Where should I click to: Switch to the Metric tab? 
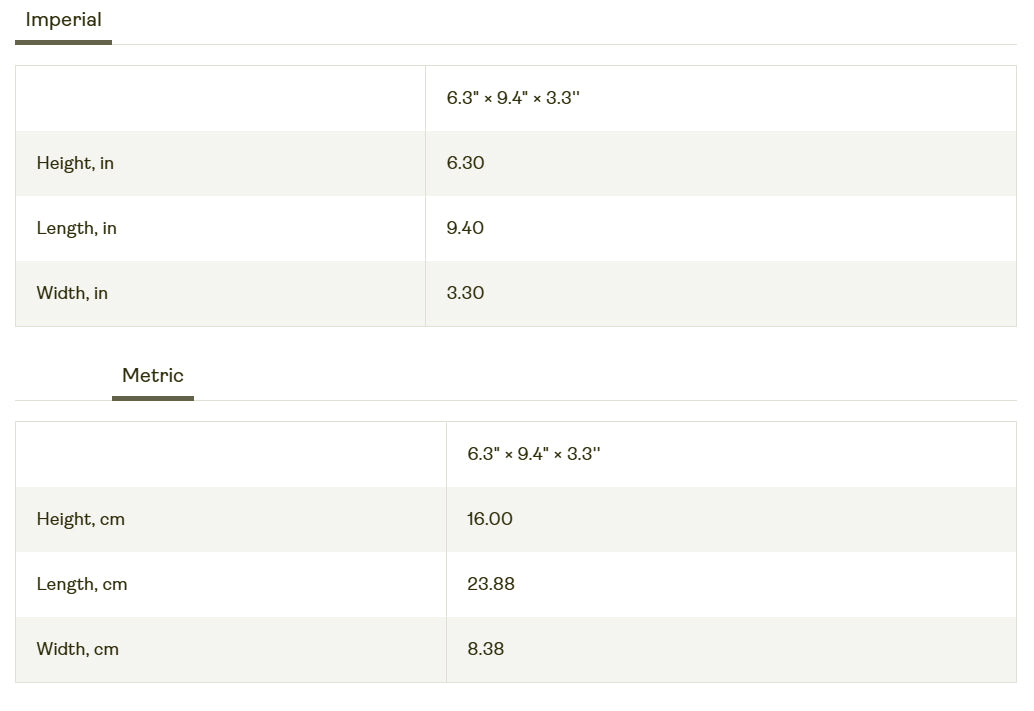click(153, 376)
